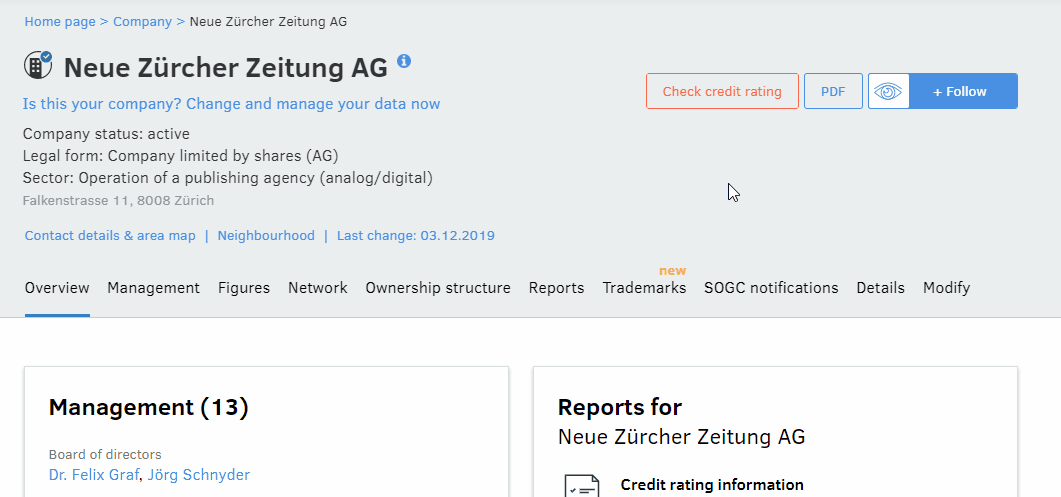1061x497 pixels.
Task: Click the eye watch icon
Action: pos(888,91)
